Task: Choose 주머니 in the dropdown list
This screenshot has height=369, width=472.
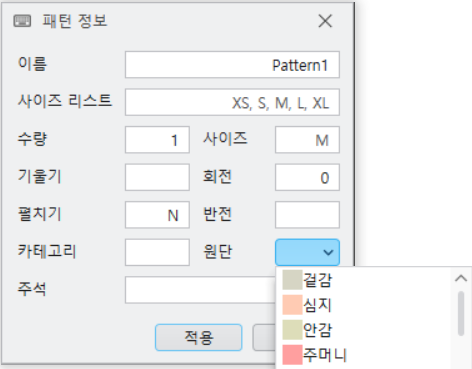Action: (365, 355)
